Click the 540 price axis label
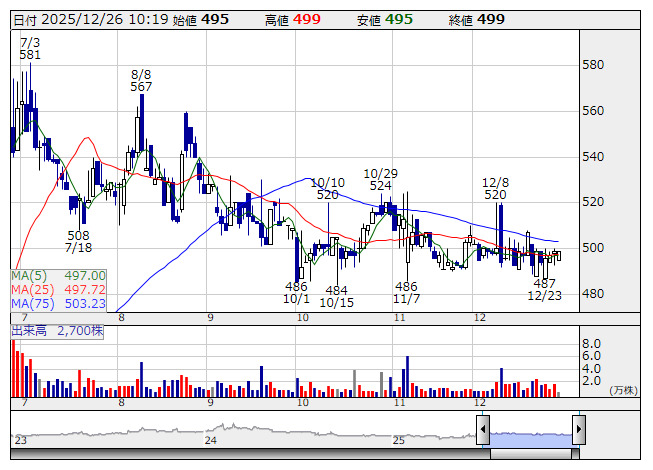The width and height of the screenshot is (653, 470). click(593, 157)
